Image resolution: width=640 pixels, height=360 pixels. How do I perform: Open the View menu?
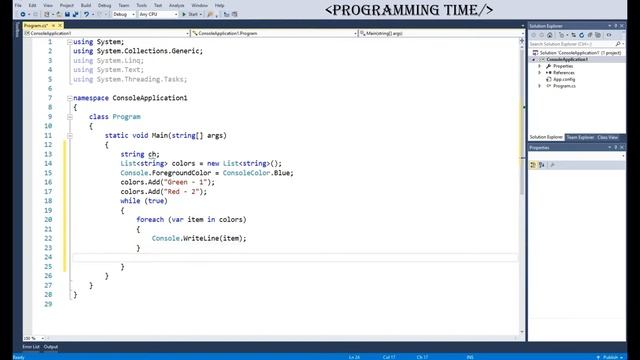click(x=48, y=5)
